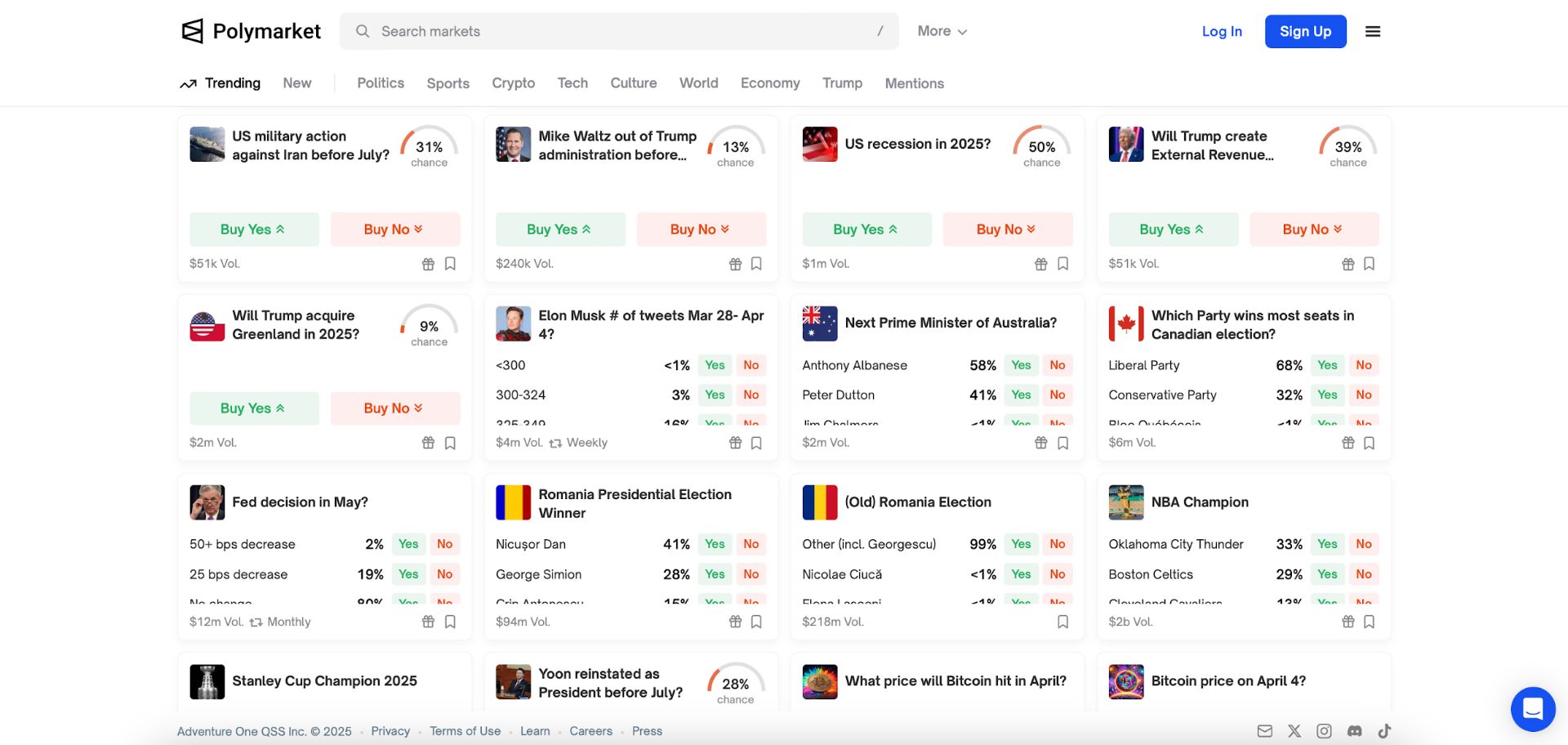The height and width of the screenshot is (745, 1568).
Task: Select No for Liberal Party
Action: click(x=1364, y=365)
